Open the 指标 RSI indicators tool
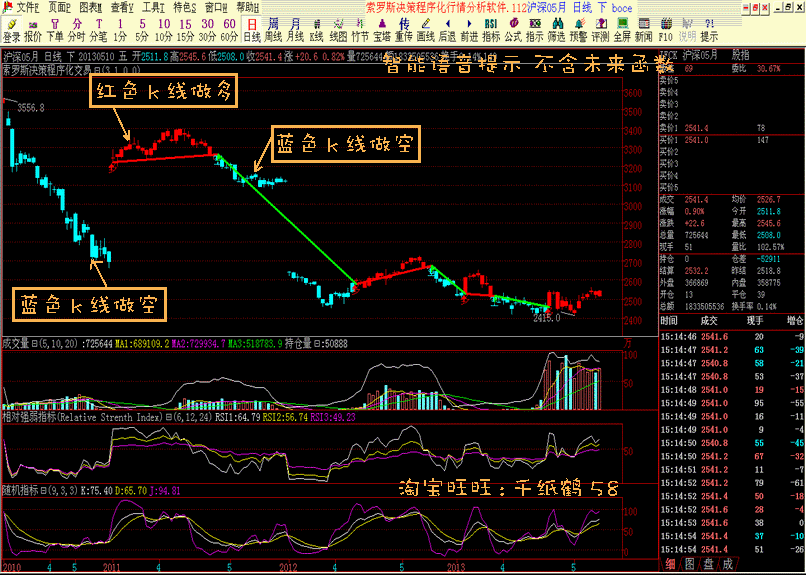 [491, 30]
